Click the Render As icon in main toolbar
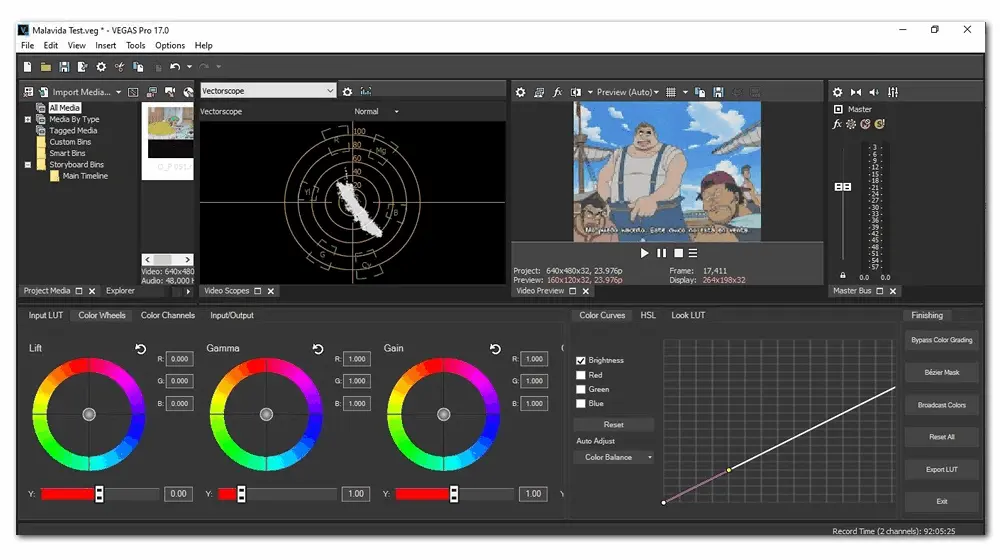Image resolution: width=1000 pixels, height=560 pixels. pos(82,66)
